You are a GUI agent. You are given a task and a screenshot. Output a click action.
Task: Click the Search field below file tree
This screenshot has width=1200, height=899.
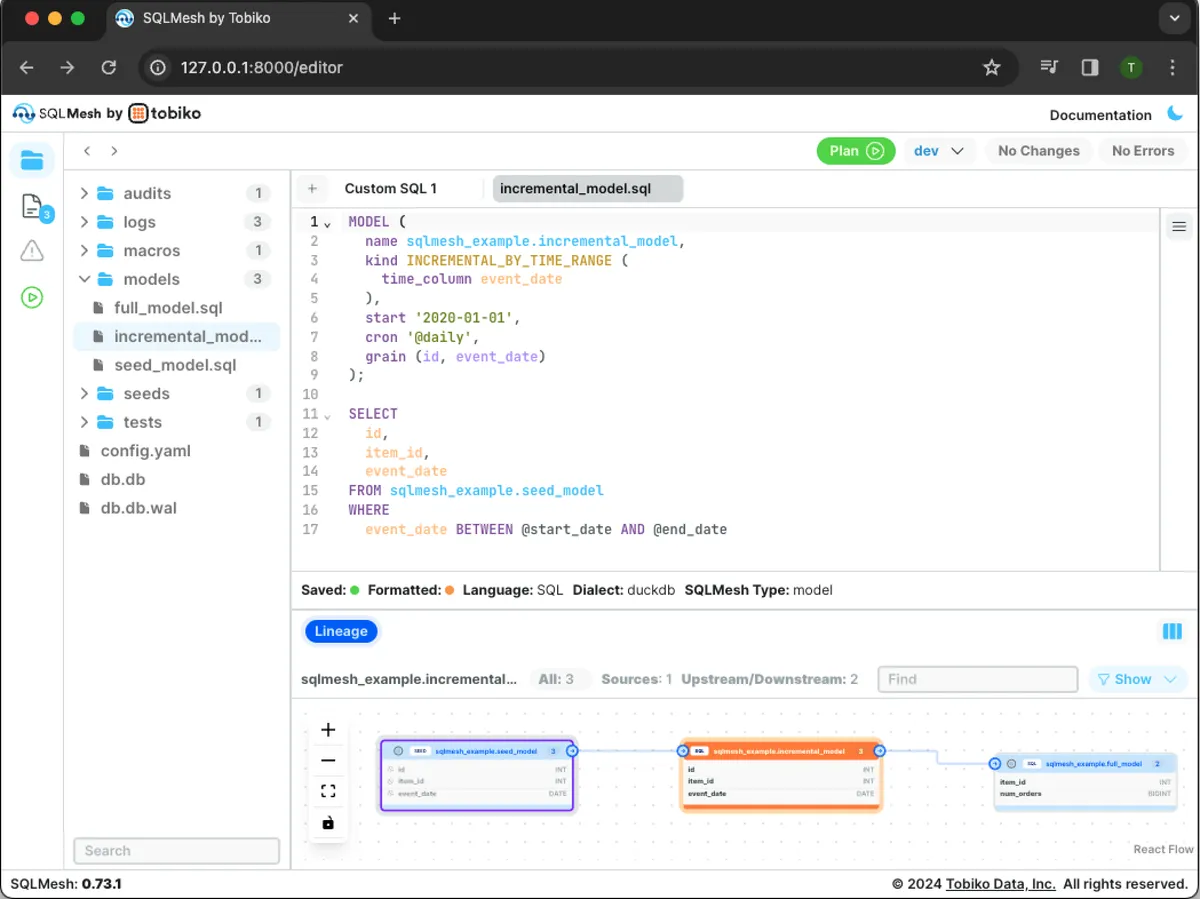[x=177, y=851]
